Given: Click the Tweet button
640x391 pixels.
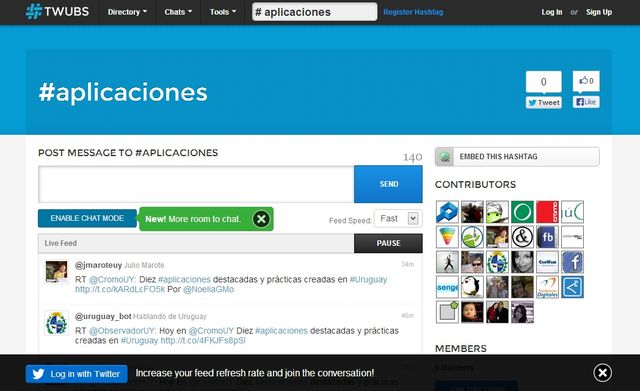Looking at the screenshot, I should point(544,102).
